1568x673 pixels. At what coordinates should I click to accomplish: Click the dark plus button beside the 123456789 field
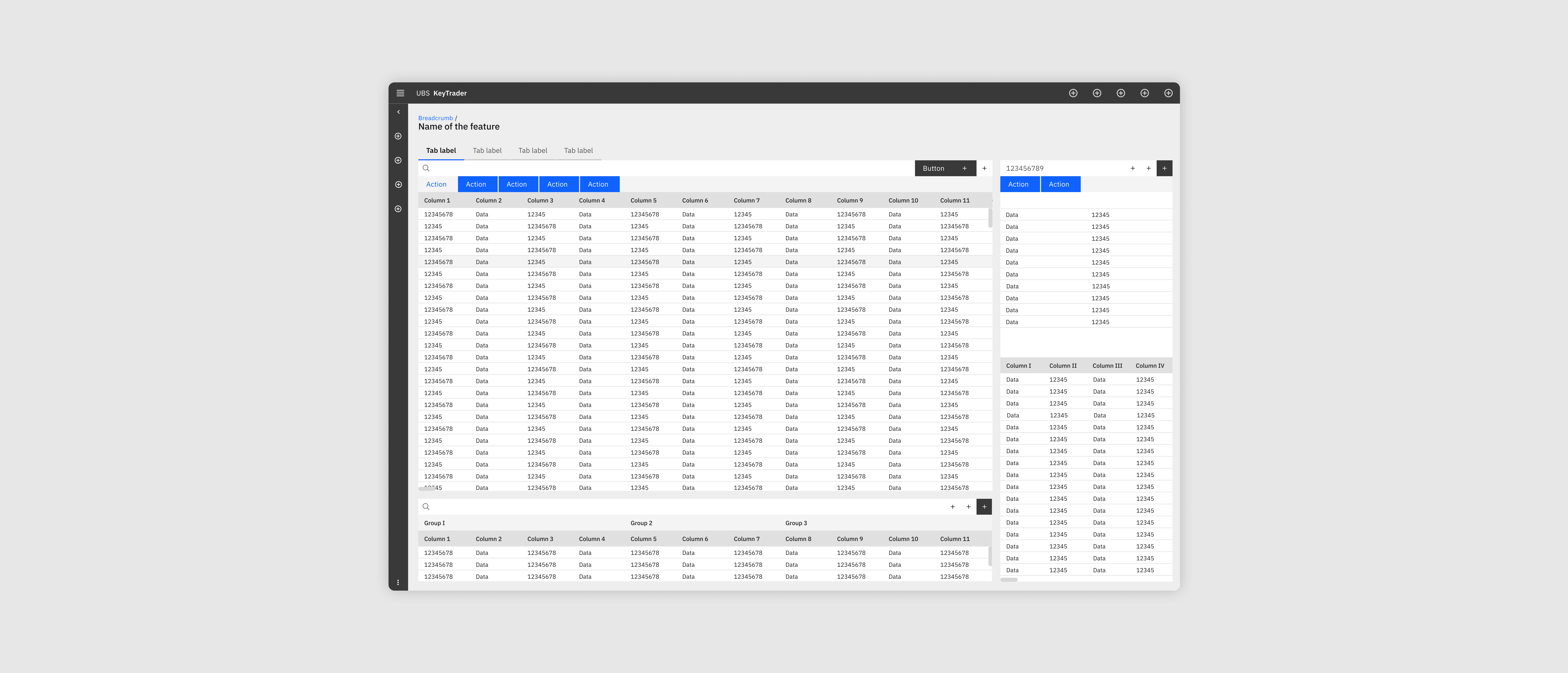pyautogui.click(x=1164, y=169)
